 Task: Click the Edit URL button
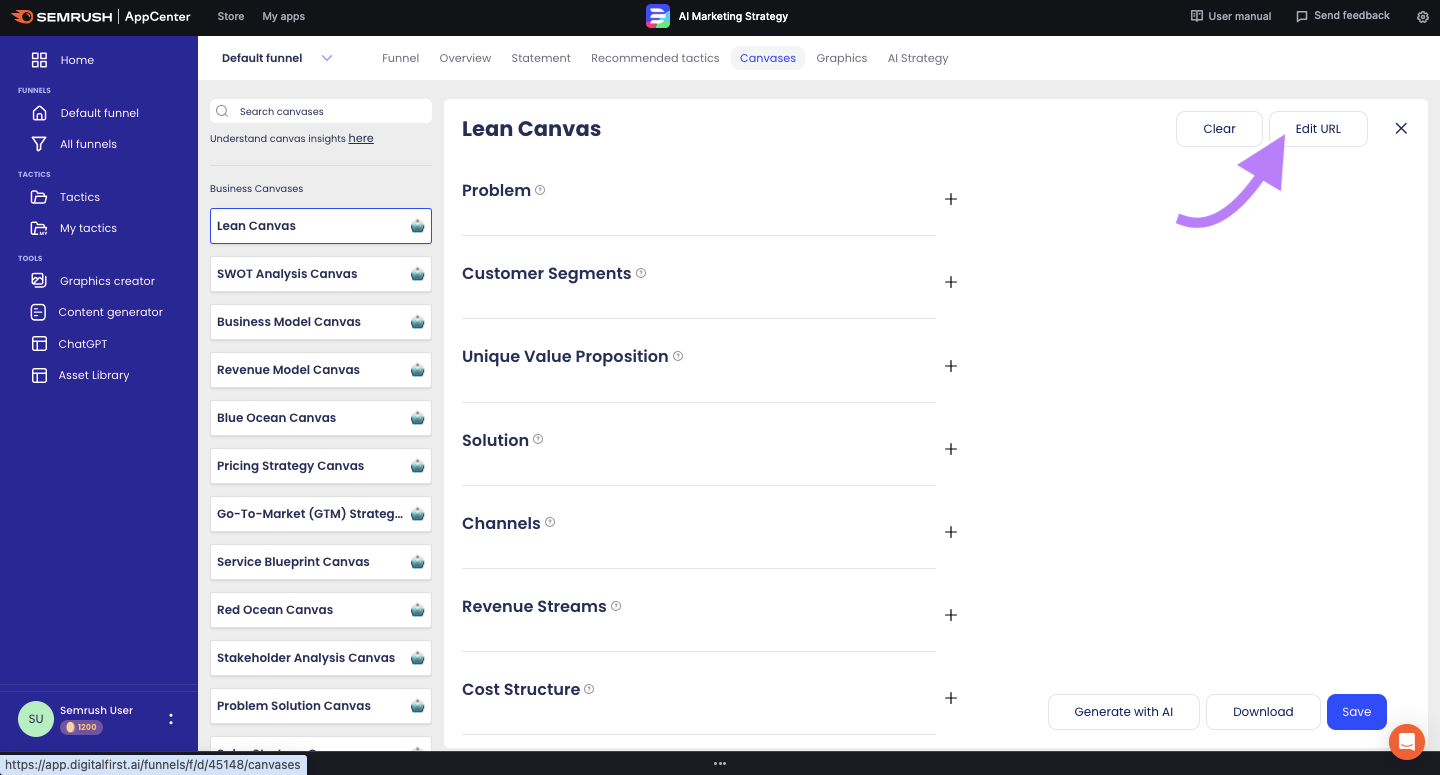(x=1317, y=129)
